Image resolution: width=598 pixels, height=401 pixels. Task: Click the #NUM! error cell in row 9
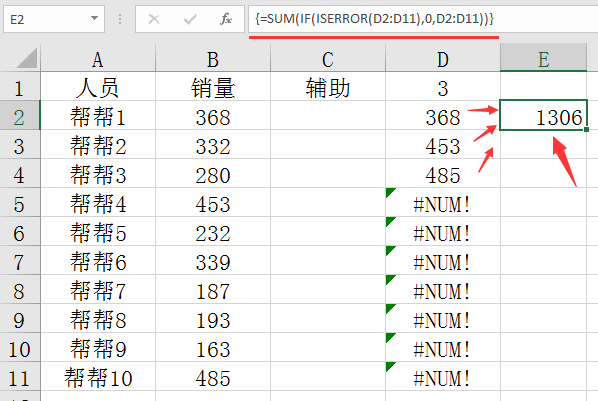point(443,319)
